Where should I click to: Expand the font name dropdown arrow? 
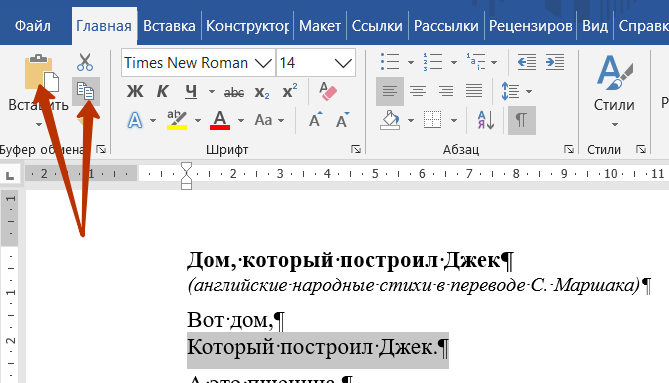point(263,63)
